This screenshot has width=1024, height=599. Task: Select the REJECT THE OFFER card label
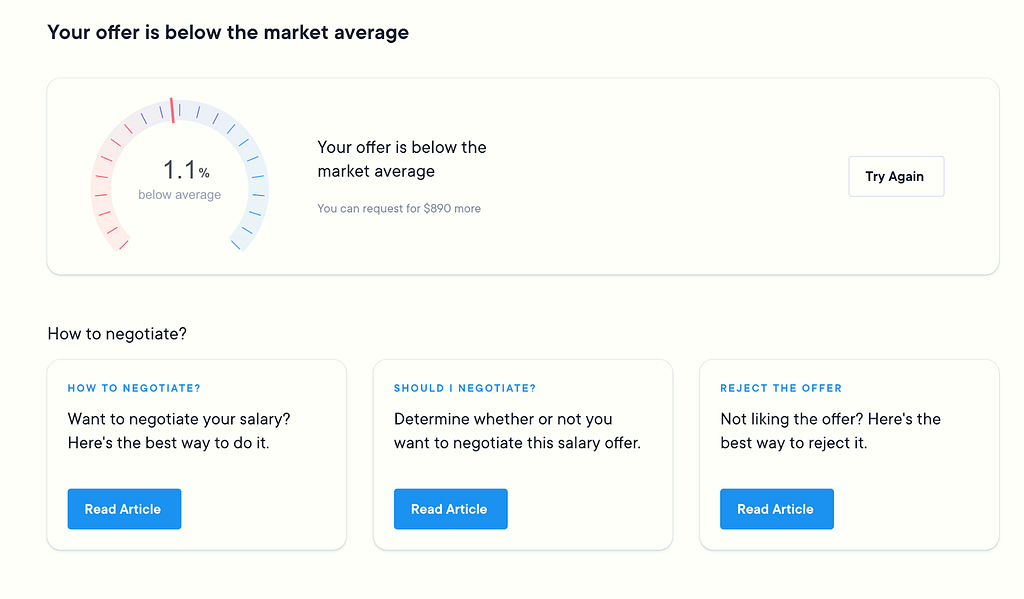781,388
